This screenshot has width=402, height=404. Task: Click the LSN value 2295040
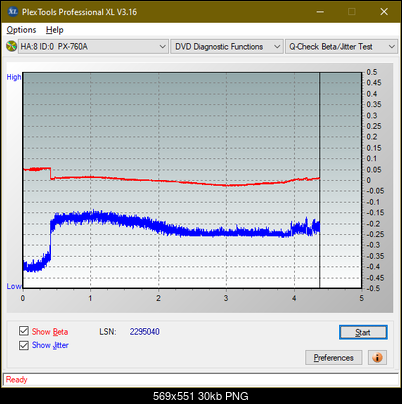[x=145, y=332]
